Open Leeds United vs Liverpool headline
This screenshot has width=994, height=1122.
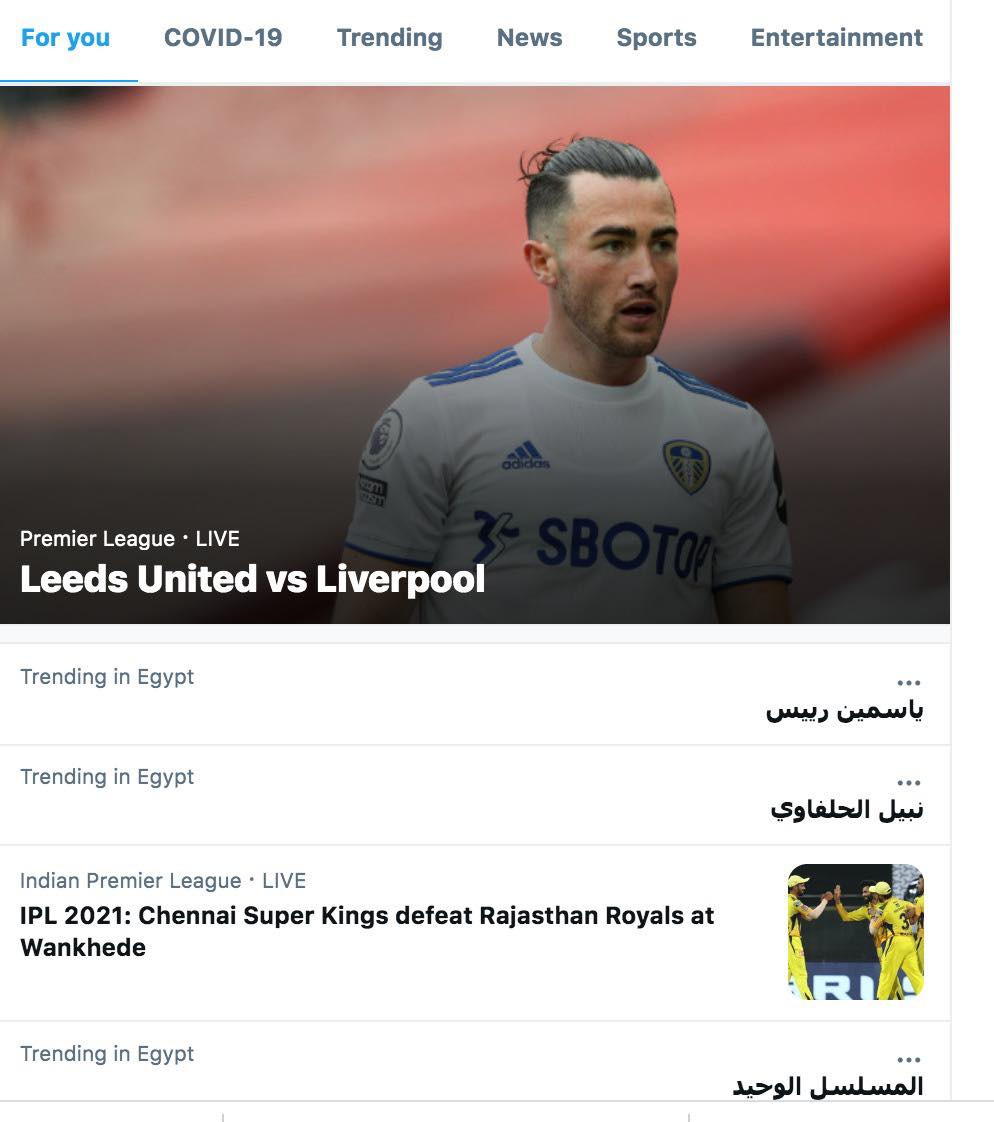pos(253,579)
